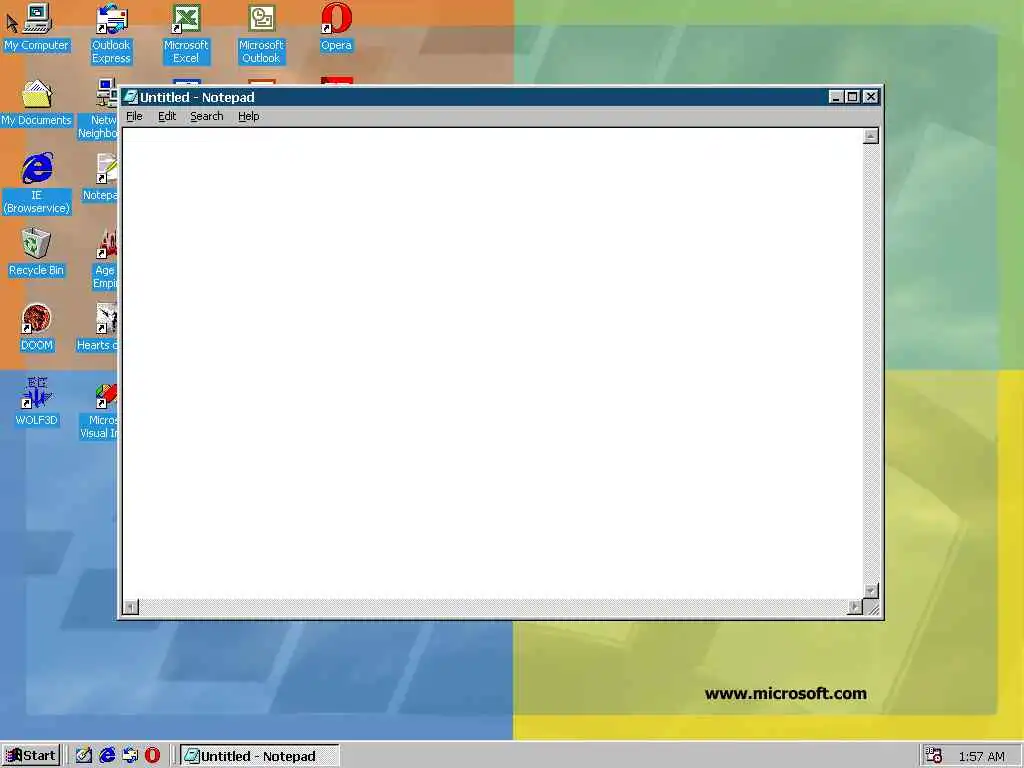This screenshot has width=1024, height=768.
Task: Click inside the Notepad text area
Action: (x=493, y=363)
